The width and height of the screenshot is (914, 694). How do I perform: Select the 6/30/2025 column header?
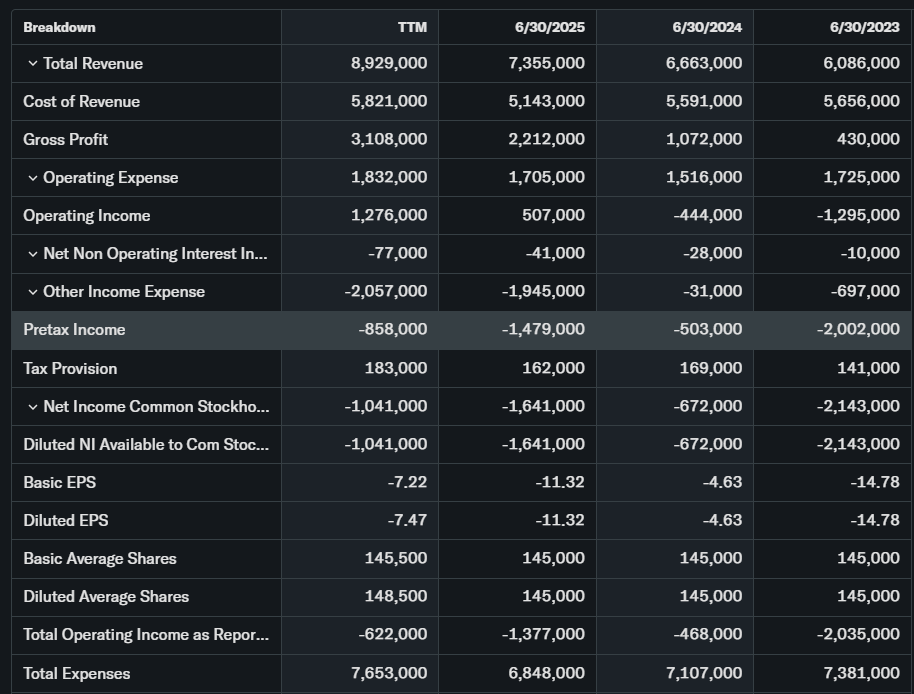pyautogui.click(x=550, y=27)
